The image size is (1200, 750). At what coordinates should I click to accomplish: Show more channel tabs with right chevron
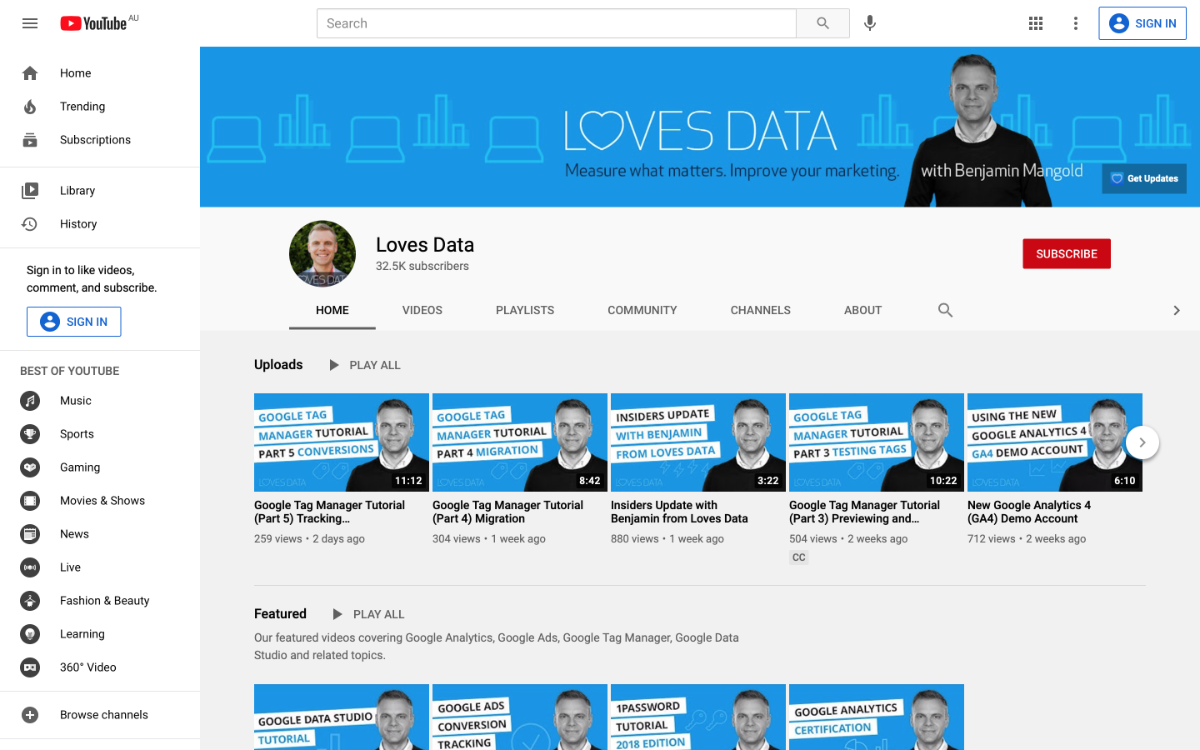click(1177, 311)
